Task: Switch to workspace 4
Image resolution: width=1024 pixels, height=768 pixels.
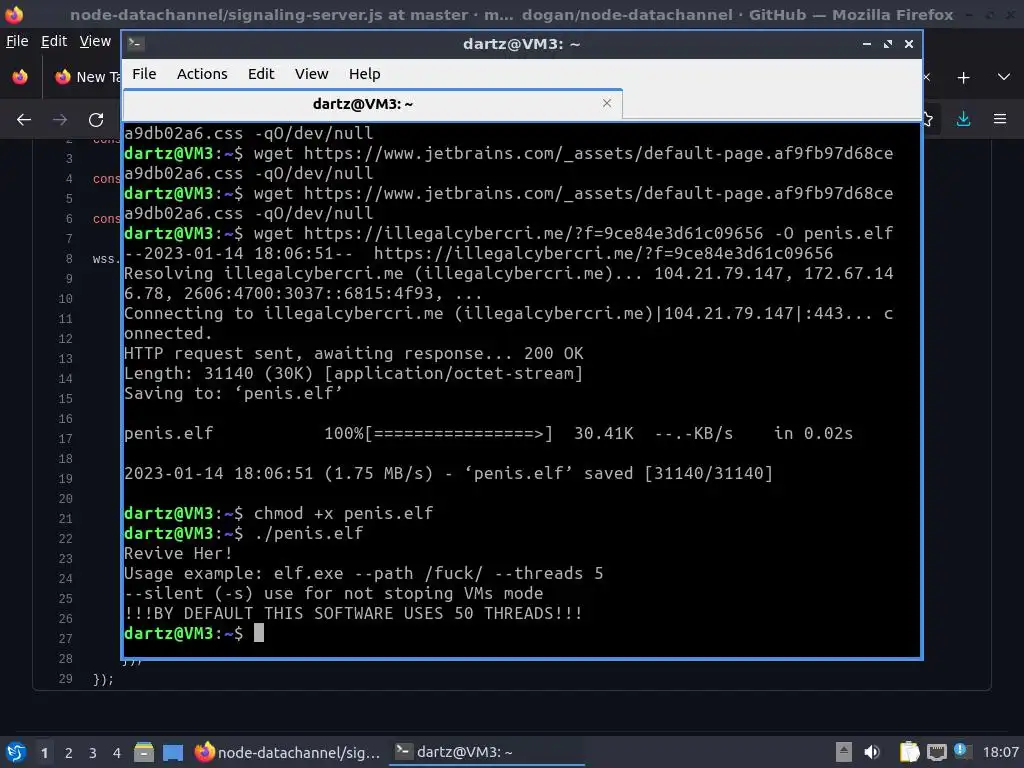Action: pos(117,753)
